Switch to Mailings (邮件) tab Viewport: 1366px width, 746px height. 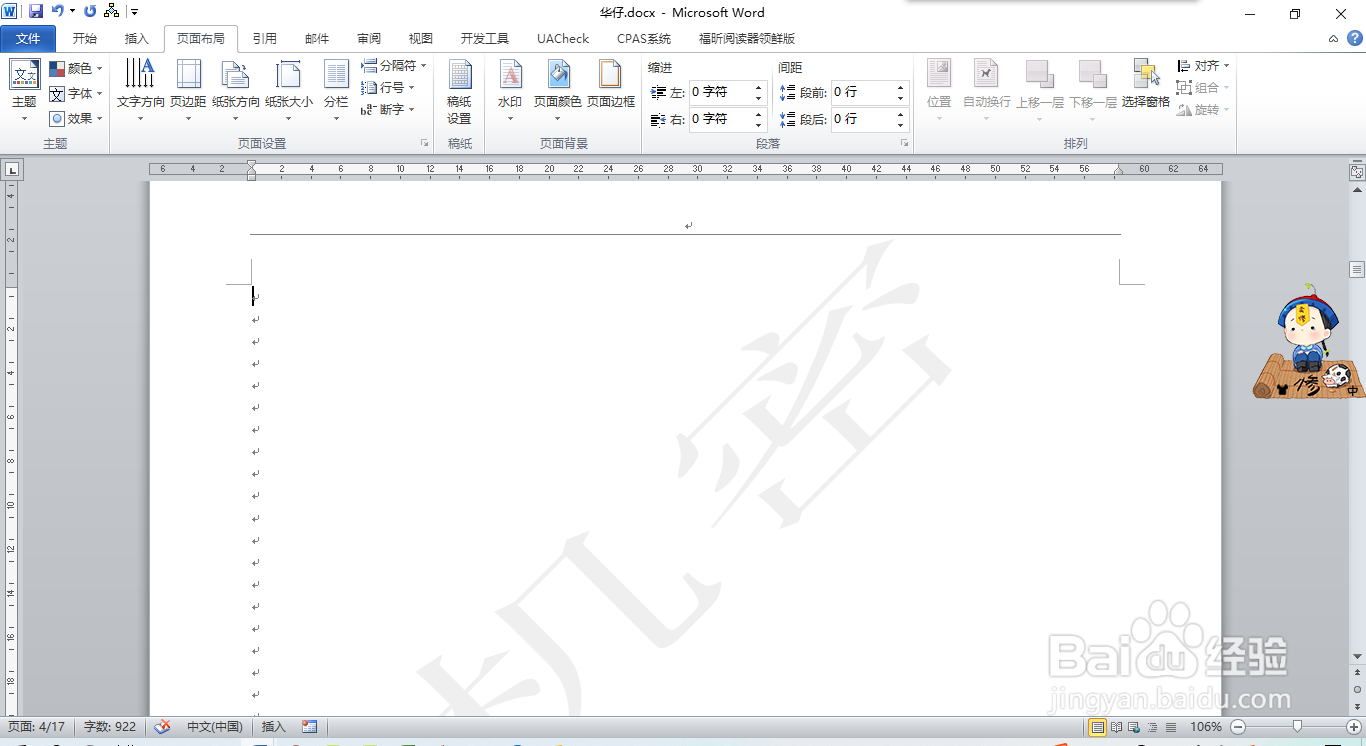click(317, 39)
